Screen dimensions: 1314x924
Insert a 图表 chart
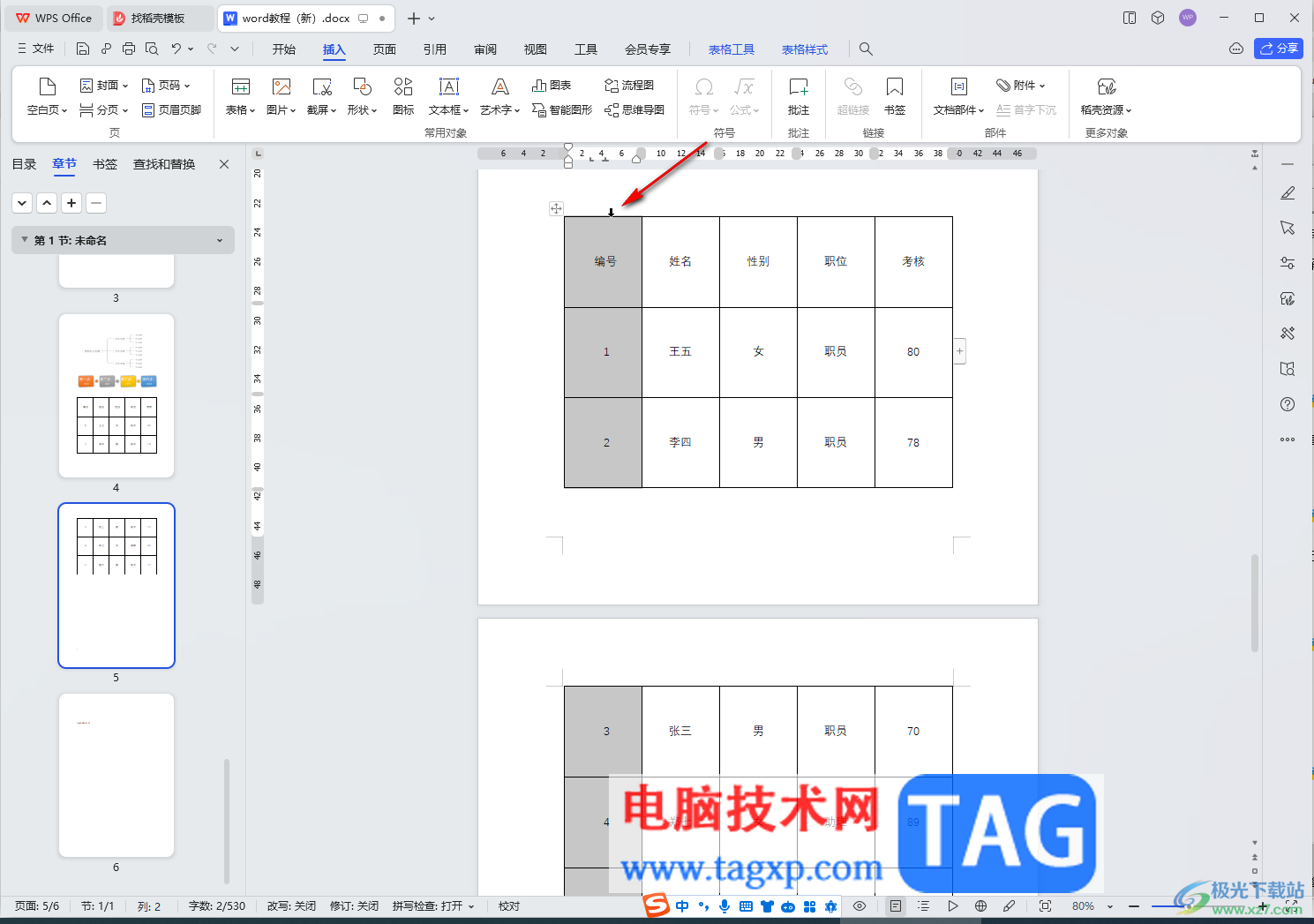[552, 86]
